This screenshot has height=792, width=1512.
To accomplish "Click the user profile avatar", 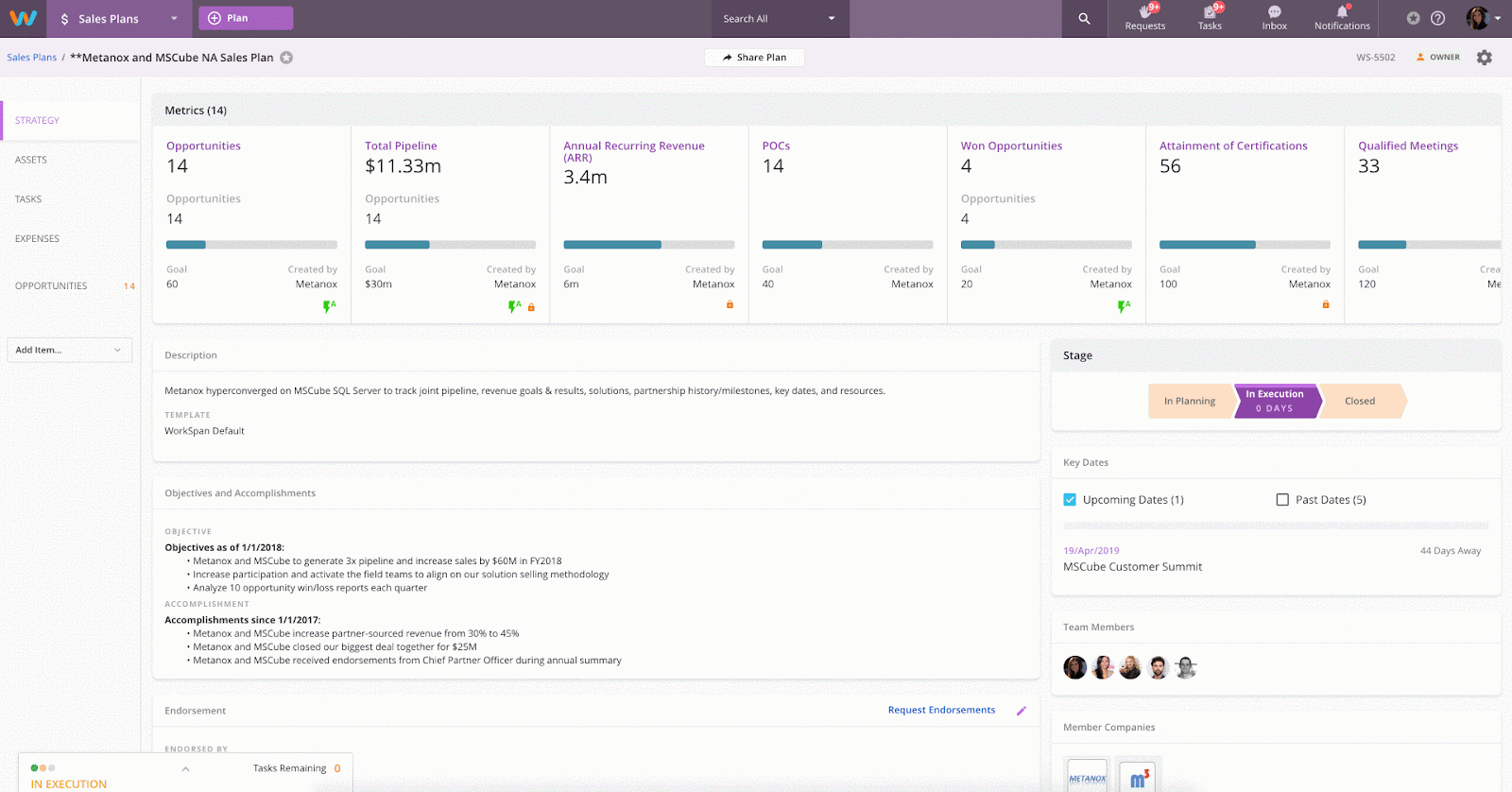I will 1477,18.
